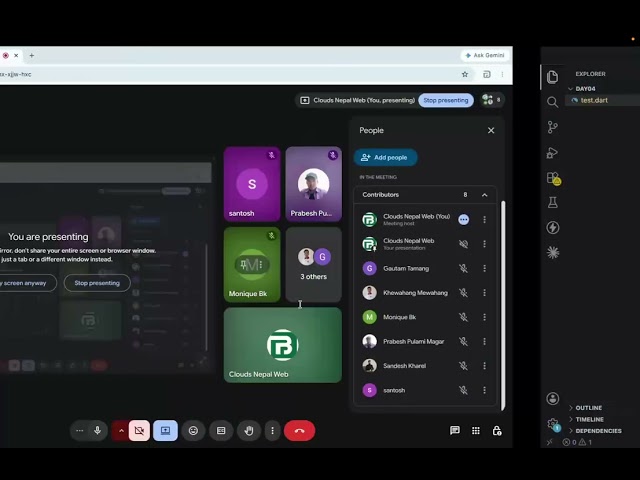Open new browser tab with plus icon

31,55
